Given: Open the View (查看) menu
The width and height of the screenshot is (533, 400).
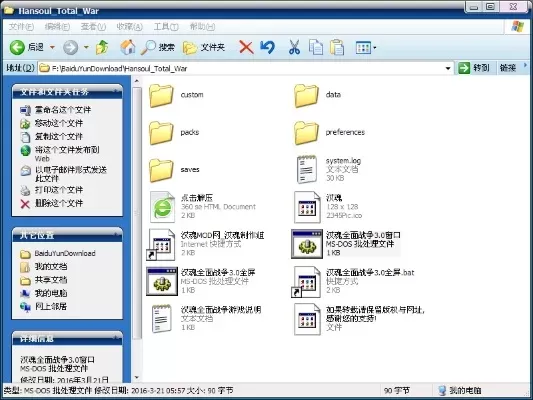Looking at the screenshot, I should 93,27.
